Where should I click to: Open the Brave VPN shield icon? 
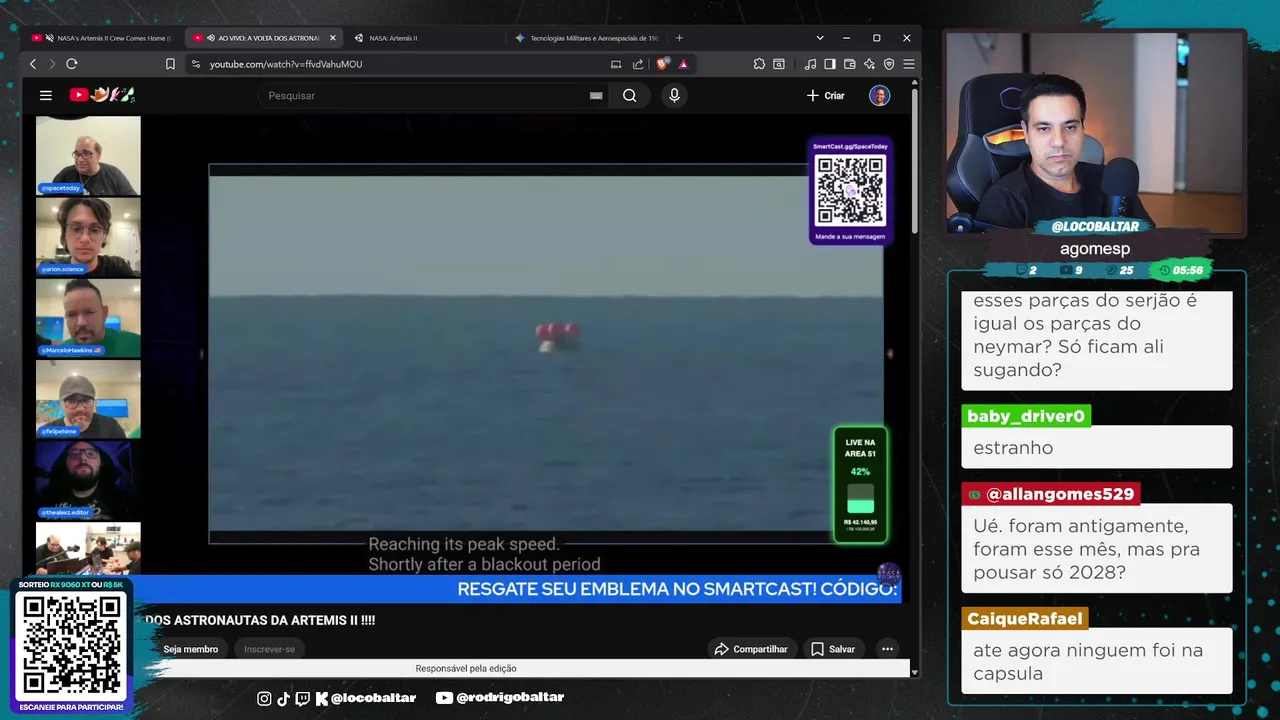(889, 64)
